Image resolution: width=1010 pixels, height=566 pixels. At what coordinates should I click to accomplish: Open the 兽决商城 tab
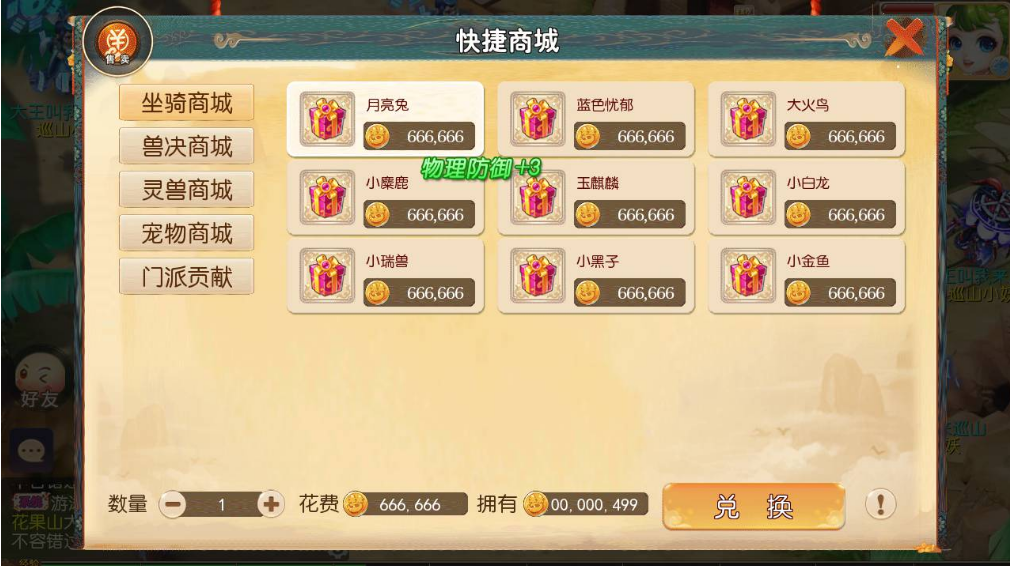[x=187, y=147]
